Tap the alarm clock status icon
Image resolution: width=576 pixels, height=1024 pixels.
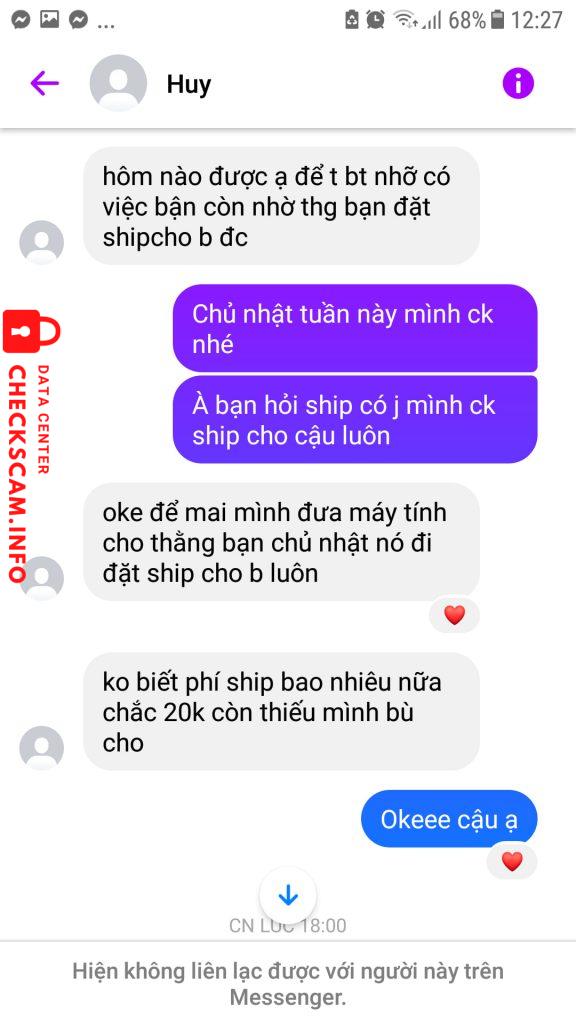(x=376, y=20)
